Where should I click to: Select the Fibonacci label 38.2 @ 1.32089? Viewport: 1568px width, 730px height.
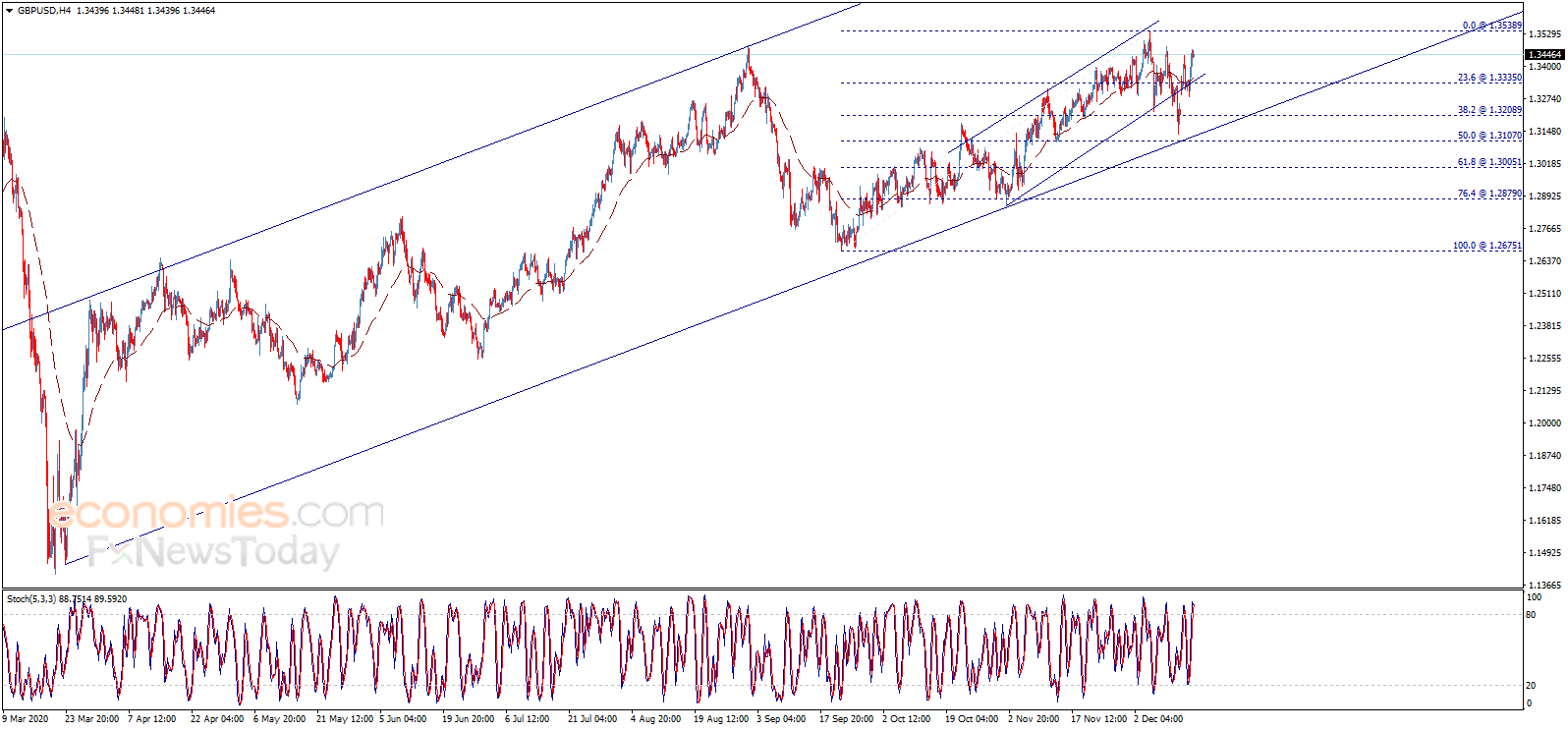point(1489,110)
